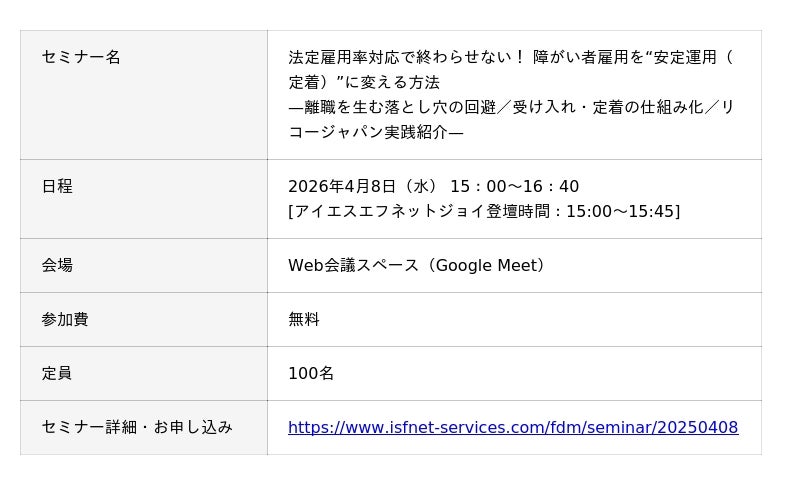The image size is (800, 485).
Task: Click the line 定着）”に変える方法
Action: [364, 83]
